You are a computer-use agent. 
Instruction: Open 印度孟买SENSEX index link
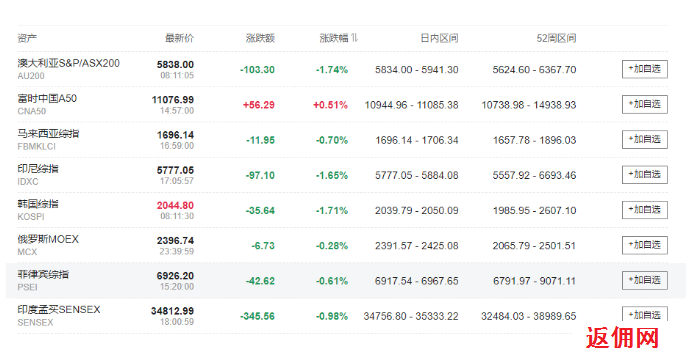(59, 309)
